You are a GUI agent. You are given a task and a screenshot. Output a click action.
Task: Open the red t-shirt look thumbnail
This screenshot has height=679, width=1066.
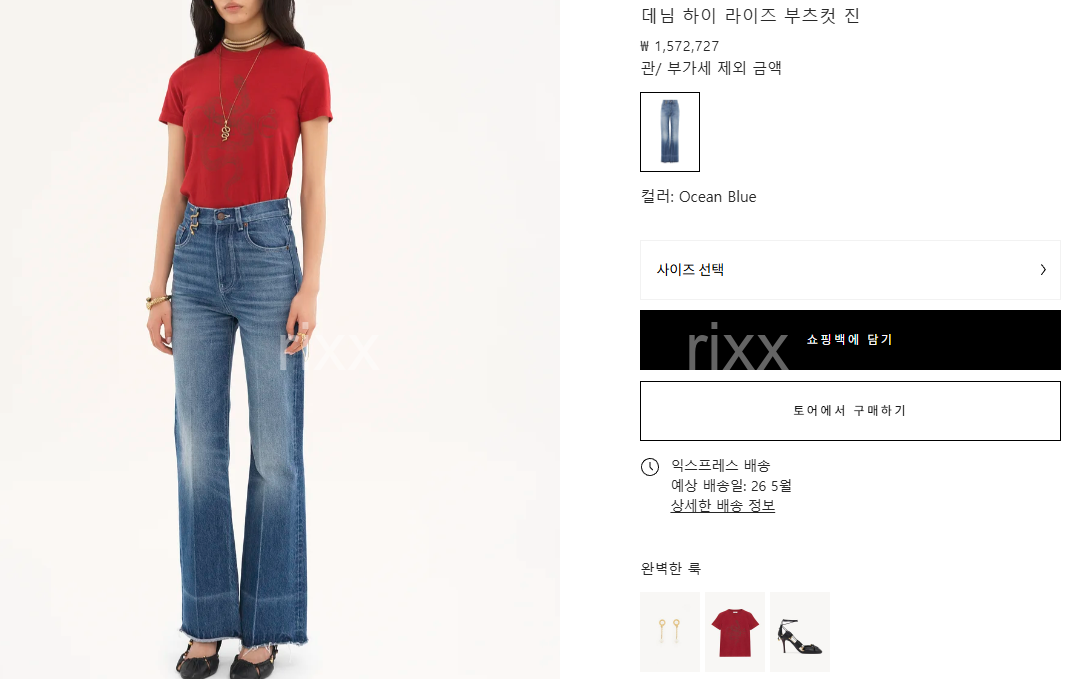735,631
